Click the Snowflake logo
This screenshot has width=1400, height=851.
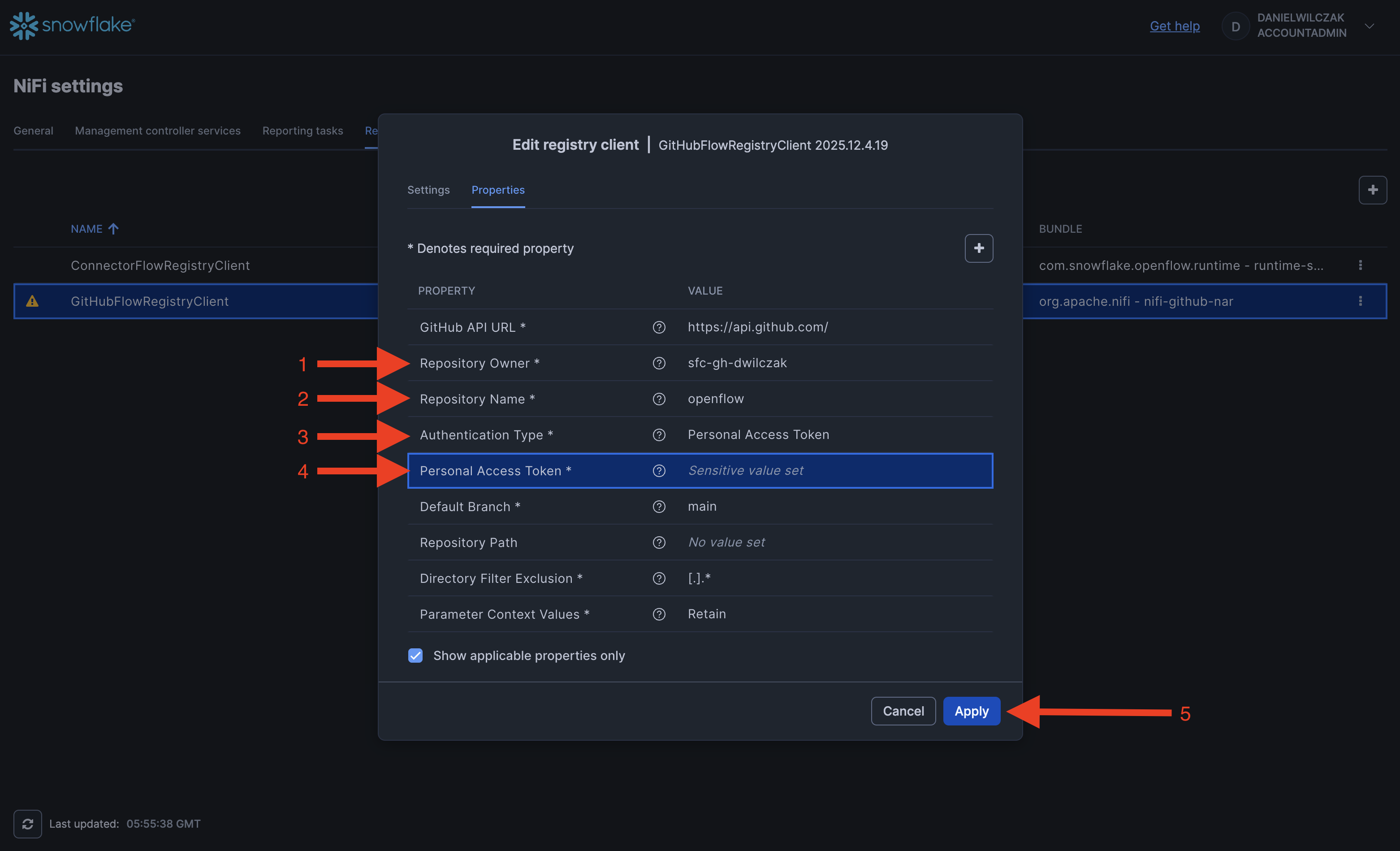pyautogui.click(x=72, y=26)
